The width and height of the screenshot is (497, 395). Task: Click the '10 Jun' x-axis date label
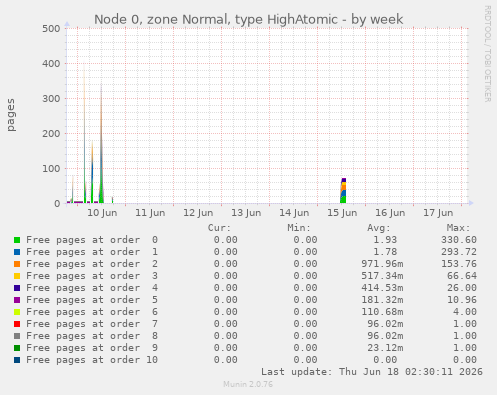coord(102,213)
